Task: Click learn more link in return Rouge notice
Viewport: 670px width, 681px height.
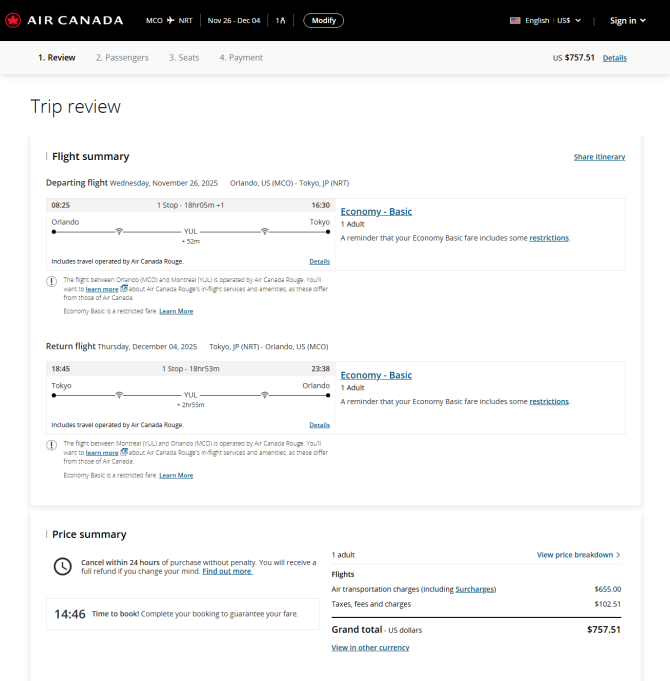Action: [x=102, y=453]
